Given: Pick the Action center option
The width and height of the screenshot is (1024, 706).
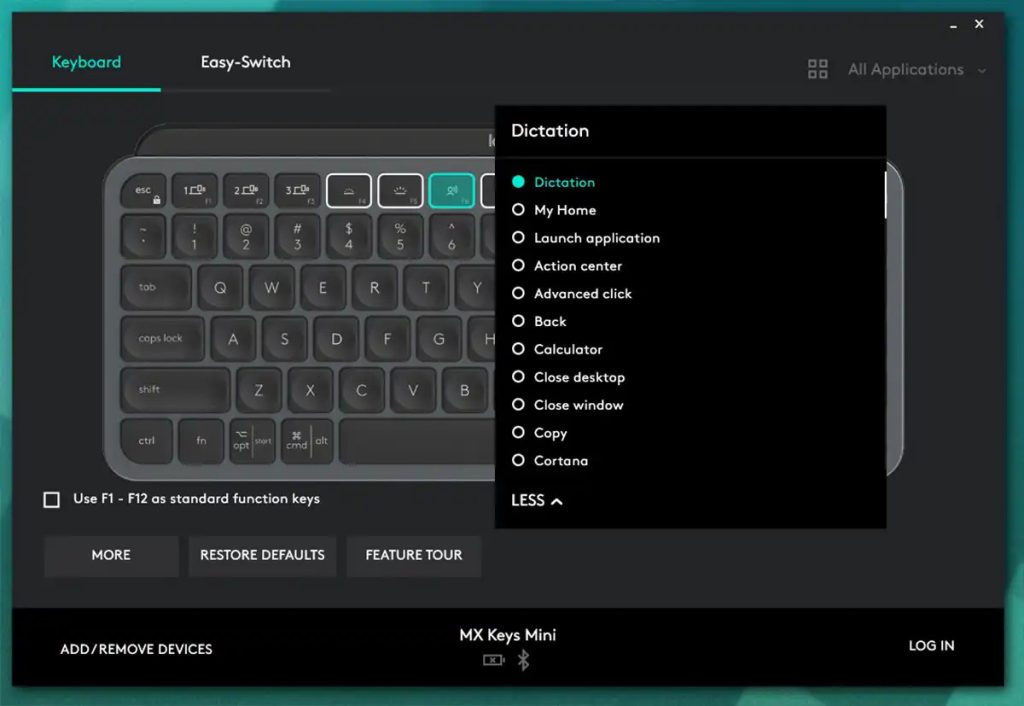Looking at the screenshot, I should (x=567, y=266).
